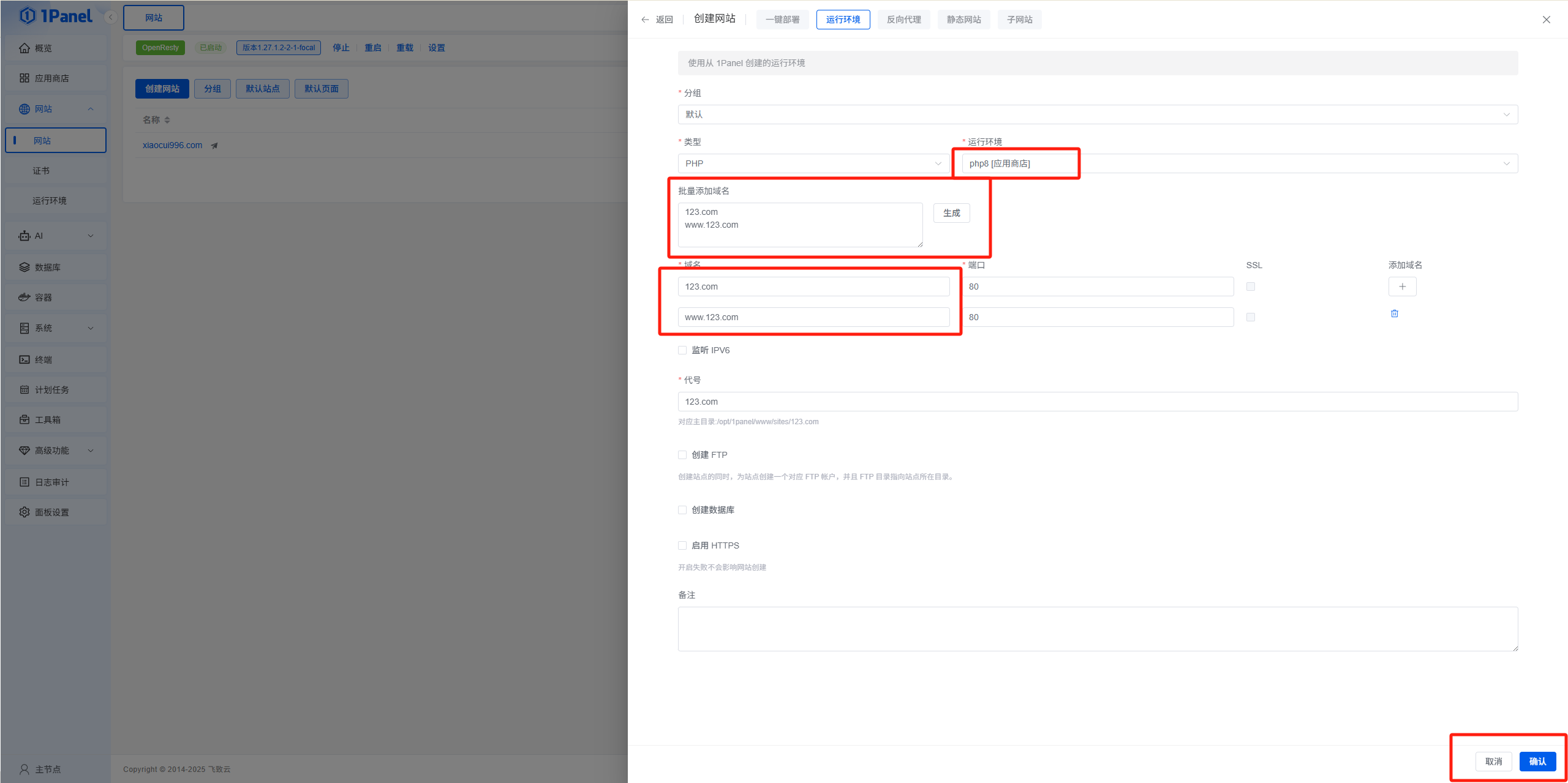This screenshot has width=1568, height=783.
Task: Open the 类型 PHP dropdown
Action: tap(813, 163)
